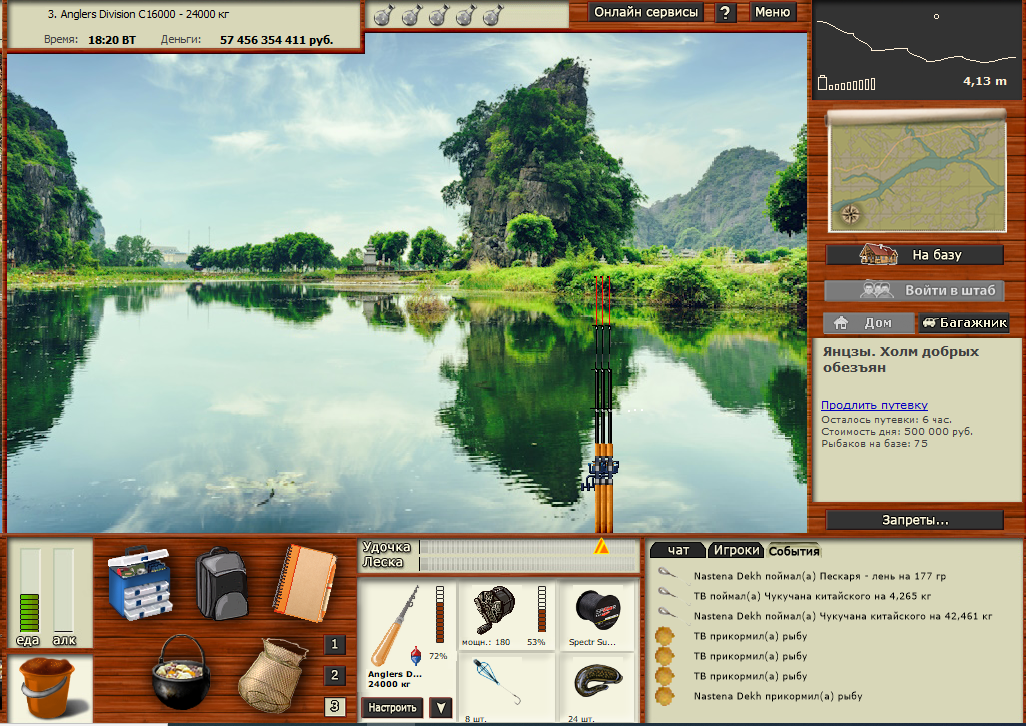Viewport: 1026px width, 726px height.
Task: Click the event about Пескаря - лень на 177 гр
Action: coord(819,576)
